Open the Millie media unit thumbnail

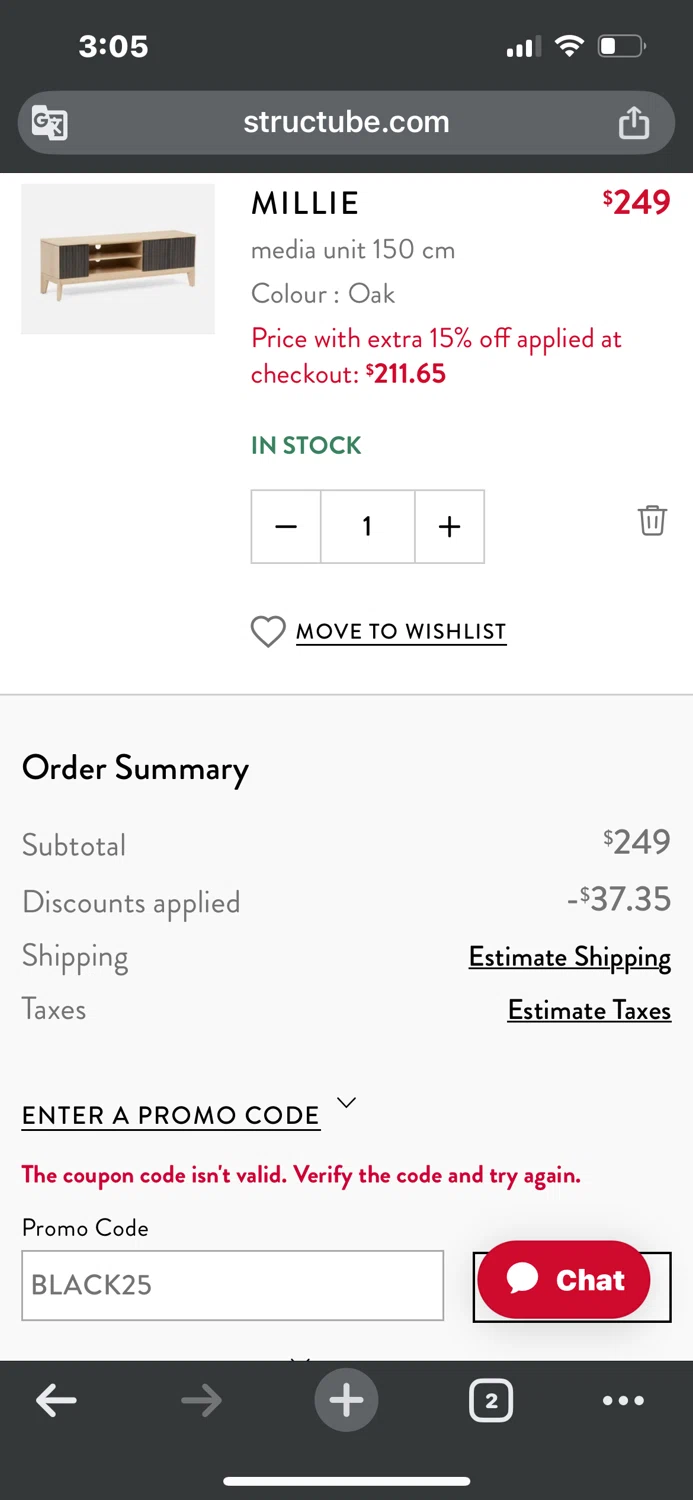(x=118, y=259)
